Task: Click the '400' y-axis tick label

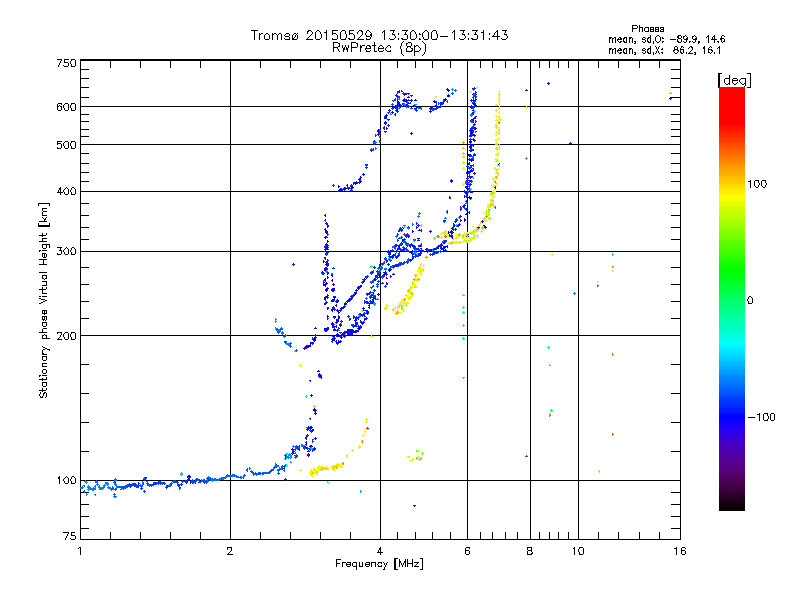Action: (x=66, y=191)
